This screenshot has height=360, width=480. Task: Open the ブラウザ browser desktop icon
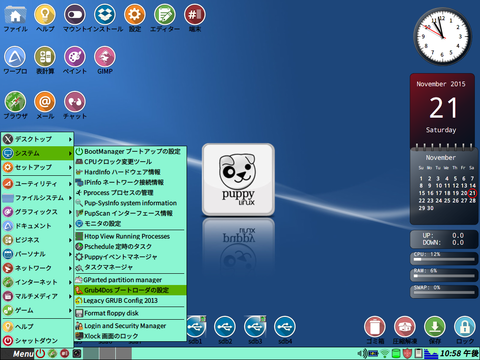pos(15,102)
